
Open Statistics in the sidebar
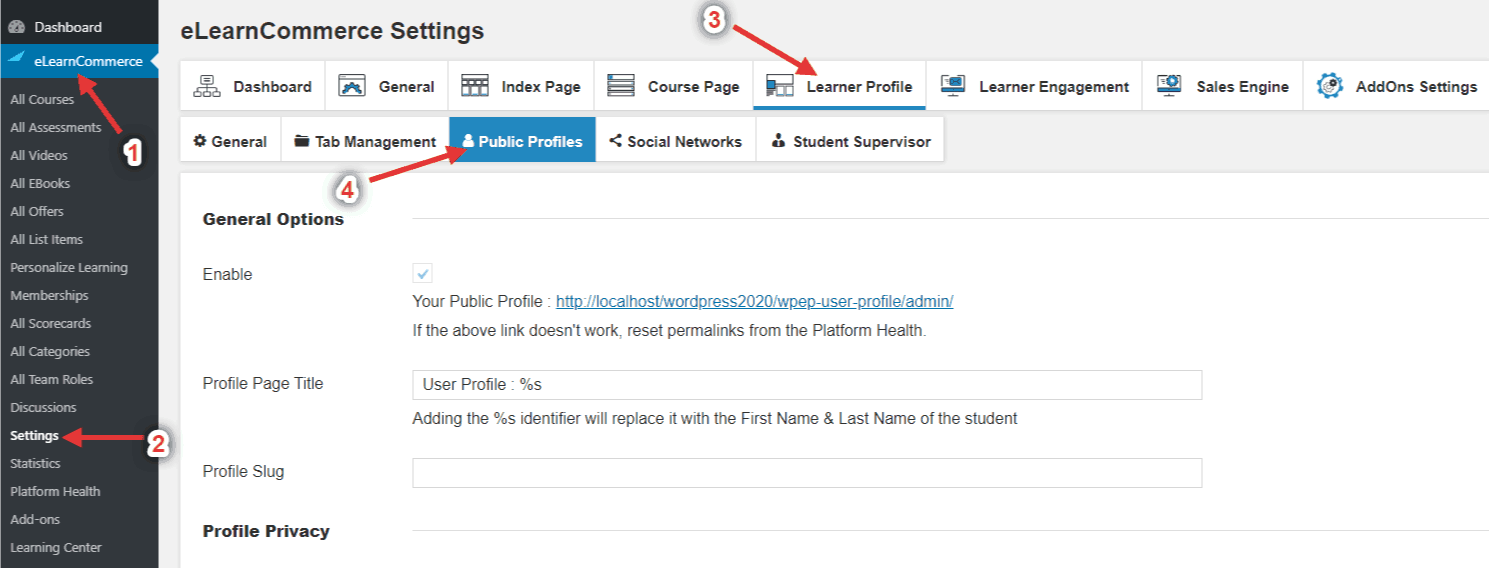pos(35,463)
